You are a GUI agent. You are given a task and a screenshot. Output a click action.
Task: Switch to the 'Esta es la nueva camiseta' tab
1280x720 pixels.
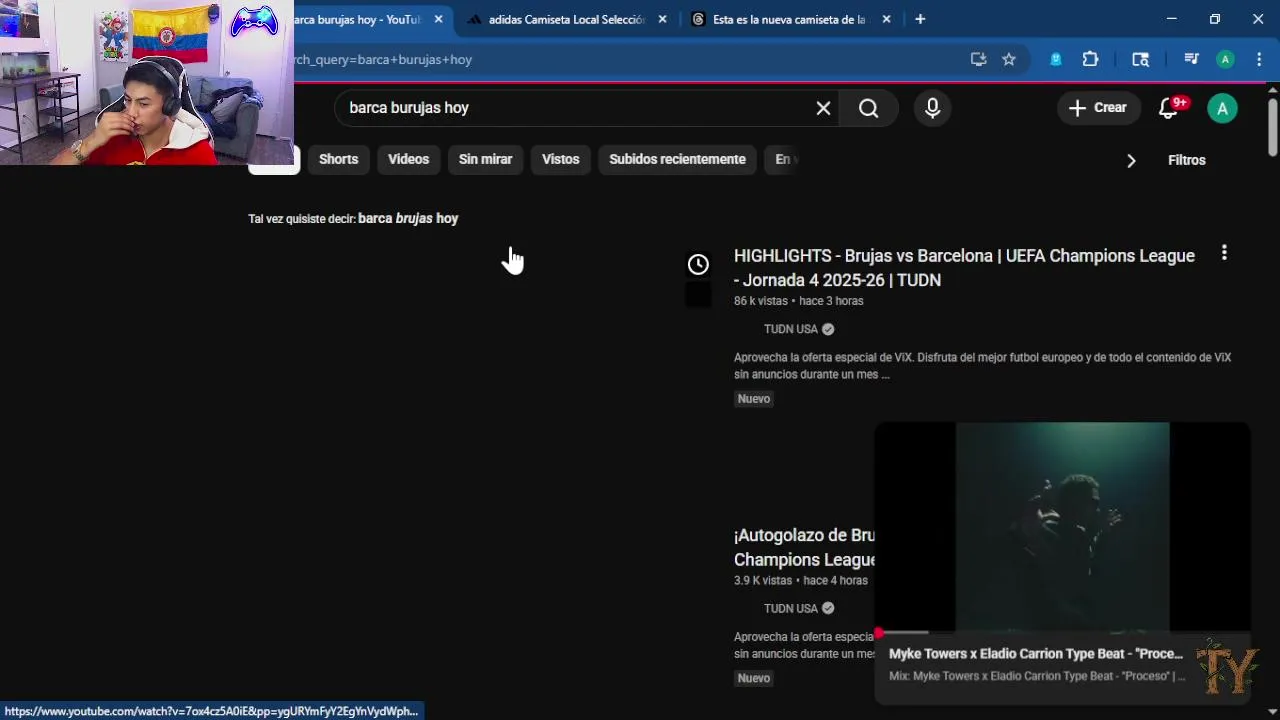pos(788,19)
